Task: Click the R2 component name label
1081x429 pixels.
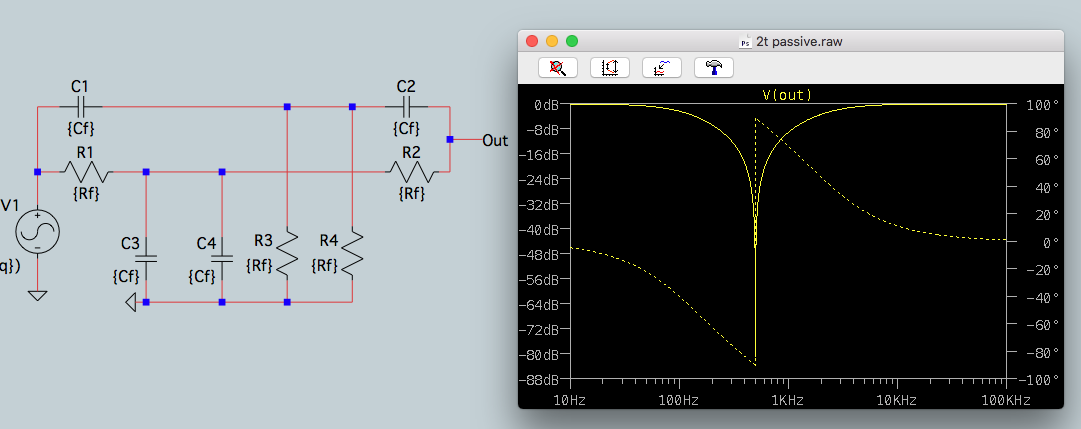Action: (411, 152)
